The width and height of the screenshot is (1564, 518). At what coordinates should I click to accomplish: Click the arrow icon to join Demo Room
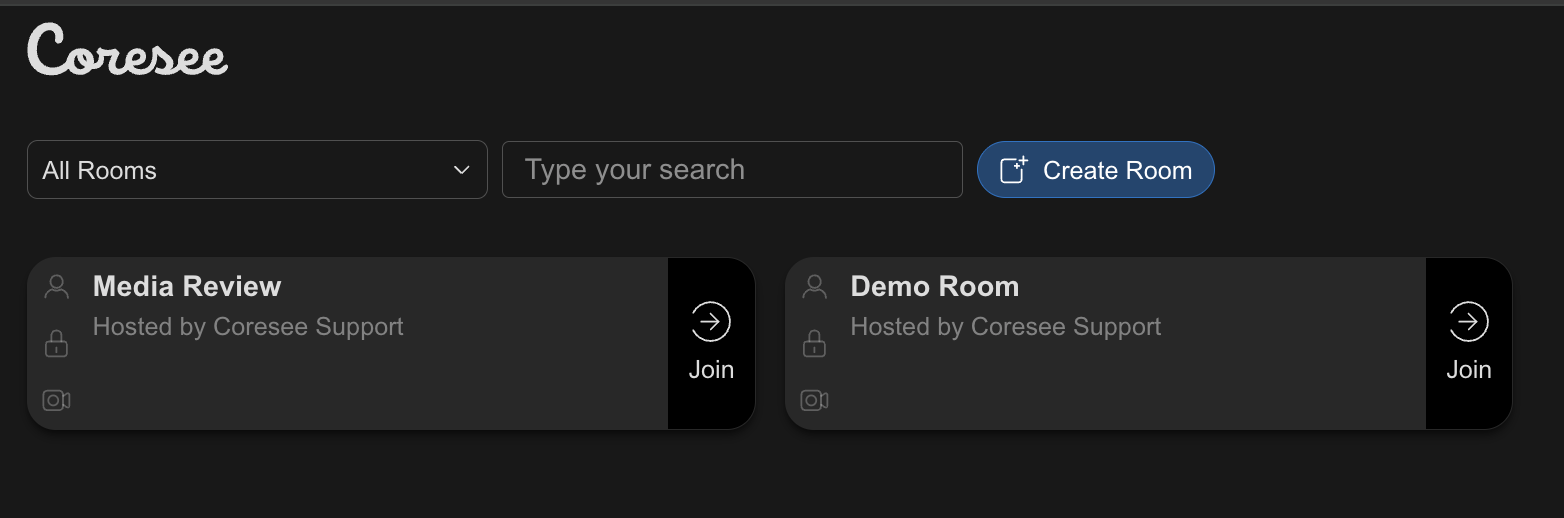point(1469,322)
